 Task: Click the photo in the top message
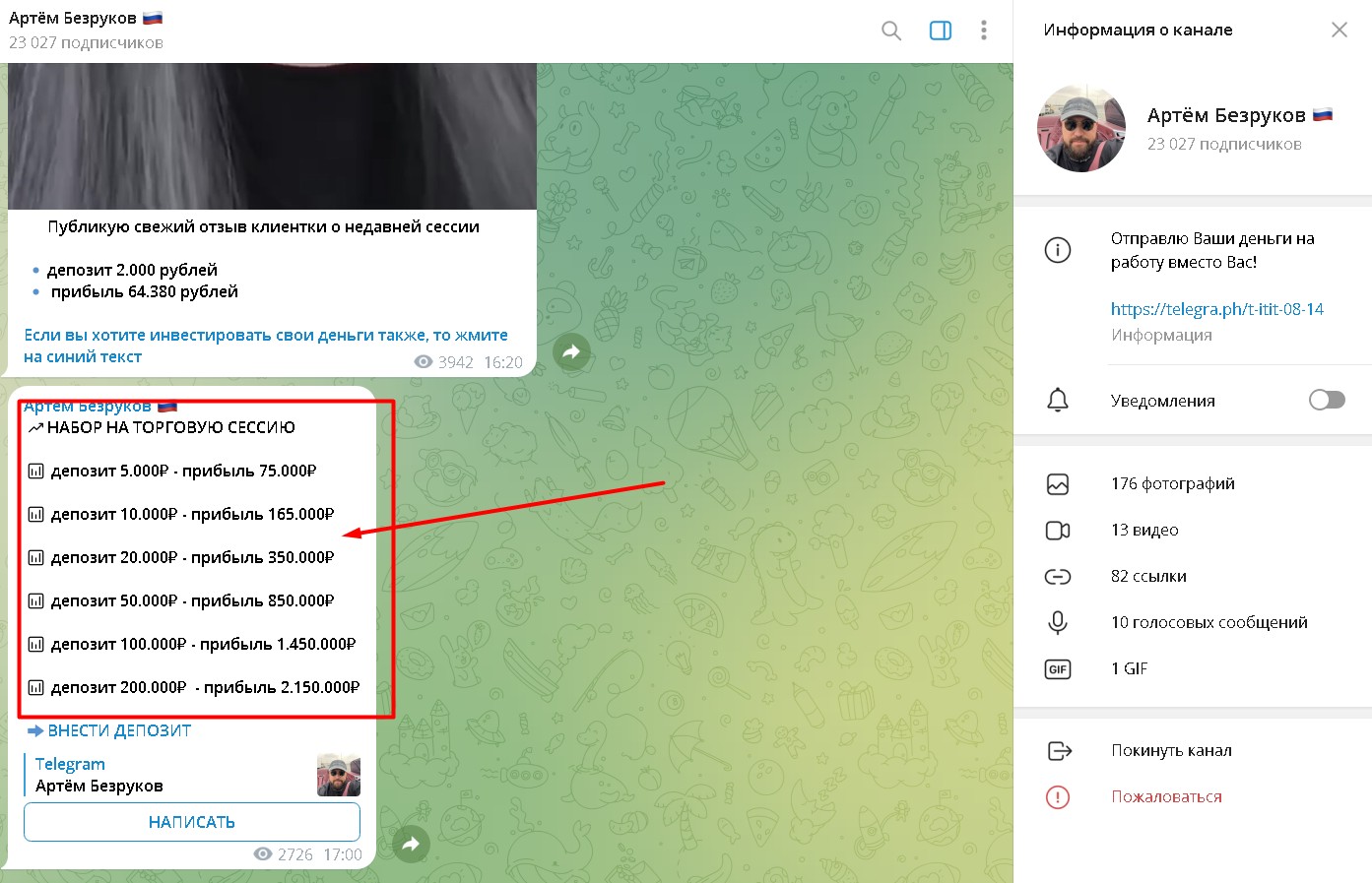272,136
